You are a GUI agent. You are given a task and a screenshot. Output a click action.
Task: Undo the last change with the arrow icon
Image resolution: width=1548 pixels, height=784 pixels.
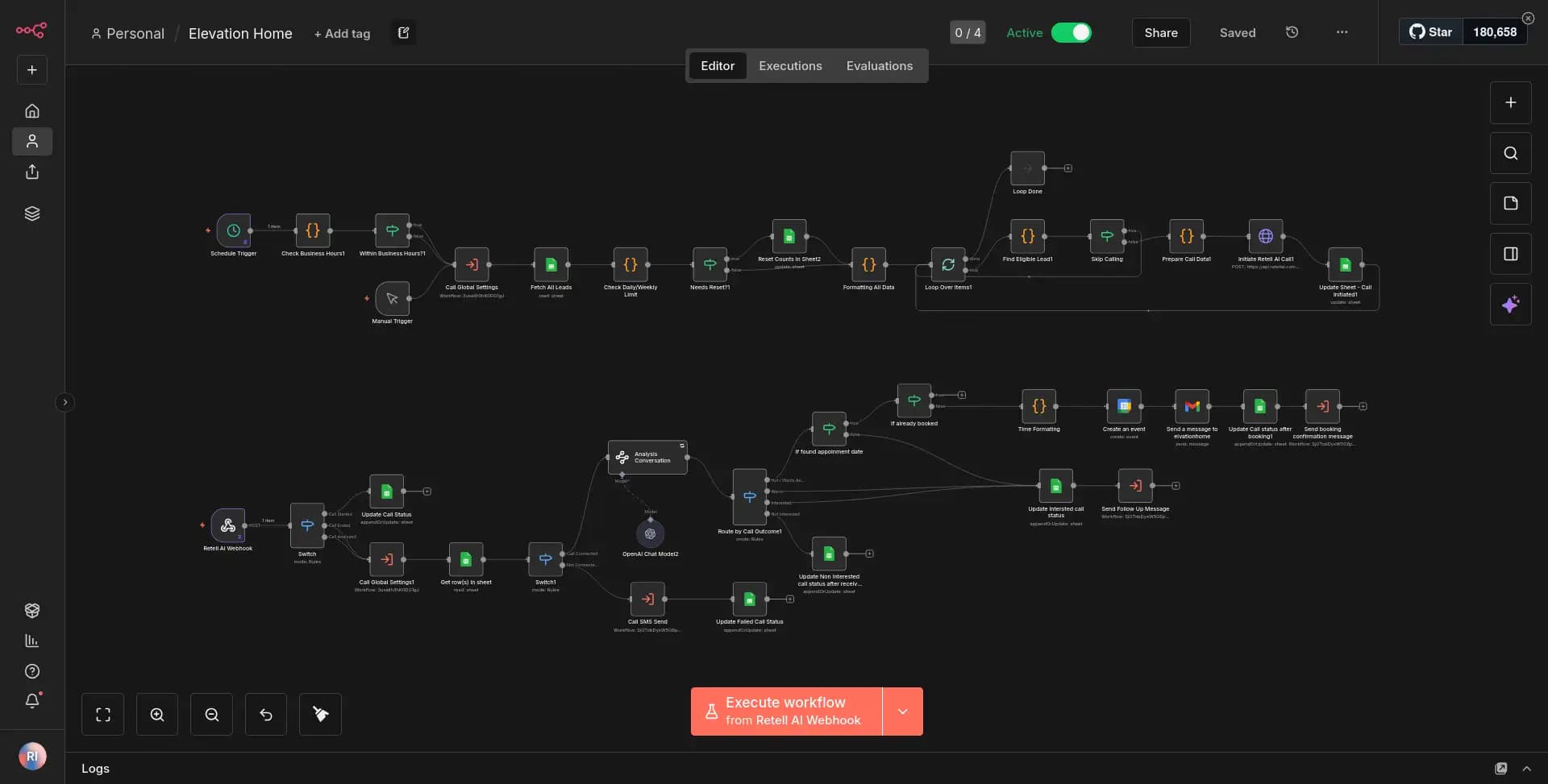click(265, 714)
